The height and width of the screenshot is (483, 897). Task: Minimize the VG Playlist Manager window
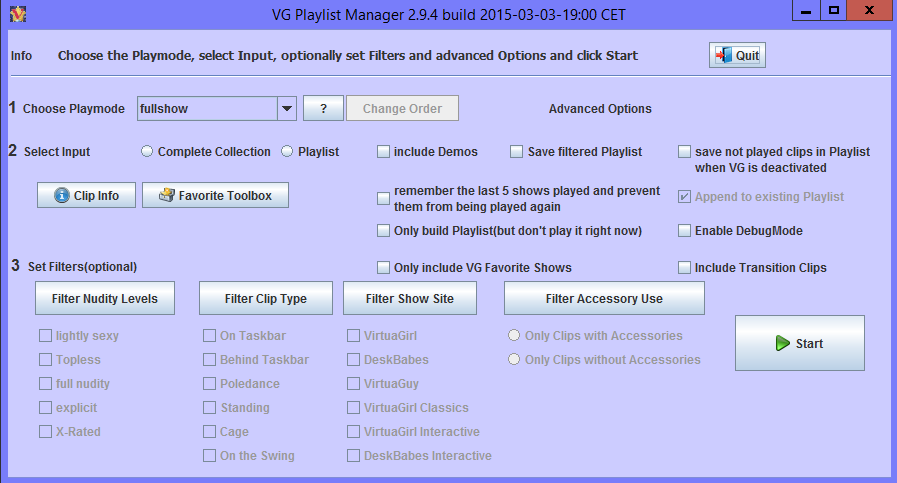(806, 10)
